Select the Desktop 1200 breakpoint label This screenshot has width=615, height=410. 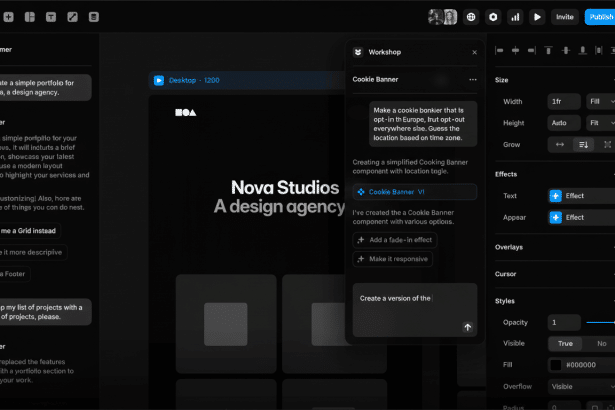tap(194, 80)
